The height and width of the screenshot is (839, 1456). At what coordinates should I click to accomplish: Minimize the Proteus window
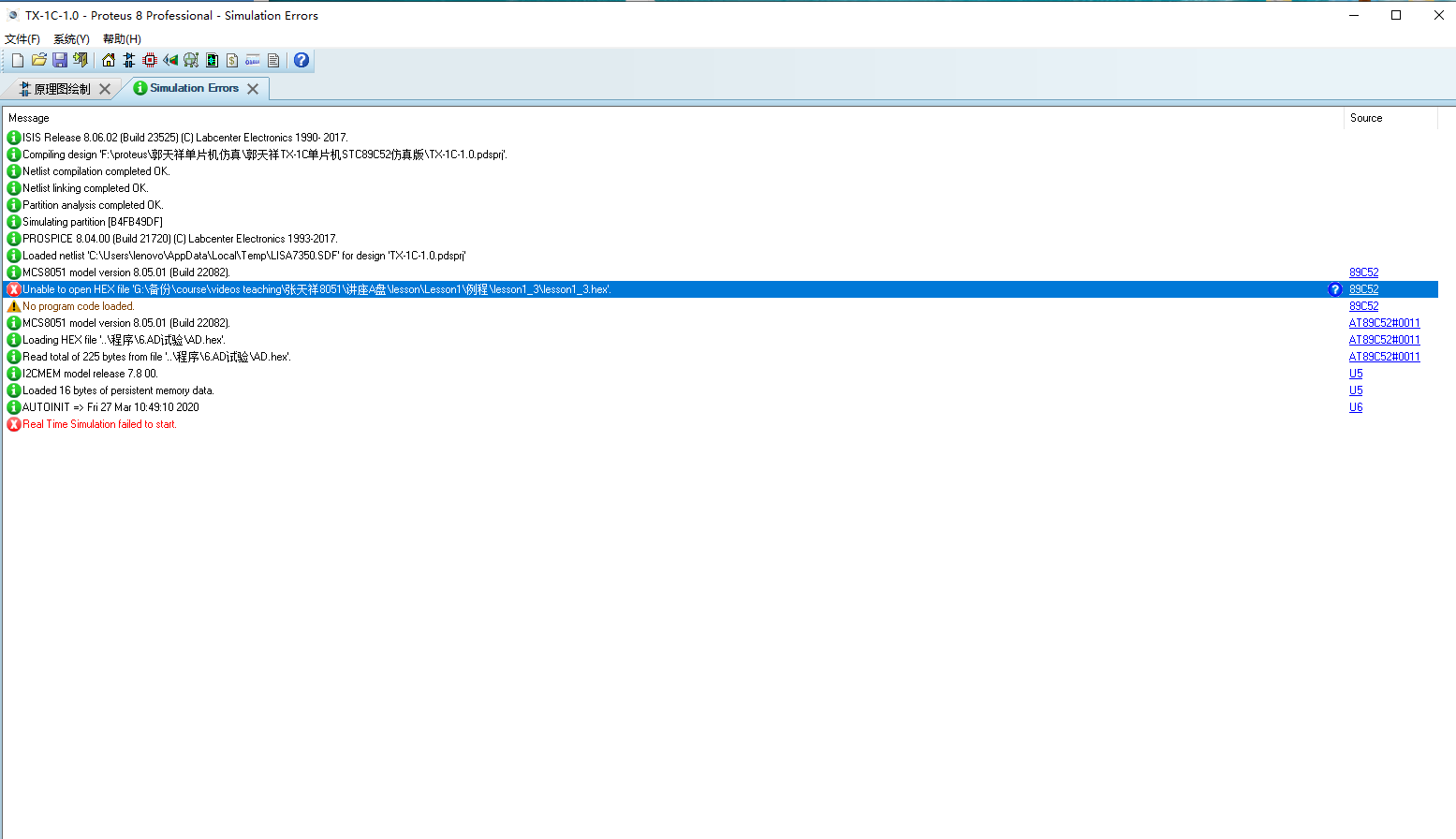coord(1354,15)
